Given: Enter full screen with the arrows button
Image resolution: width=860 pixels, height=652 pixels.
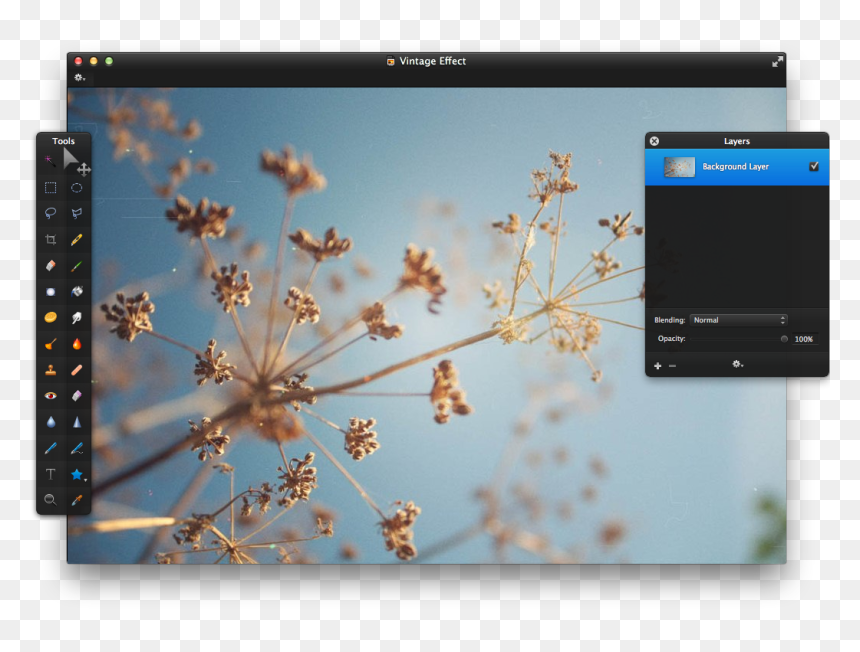Looking at the screenshot, I should click(777, 62).
